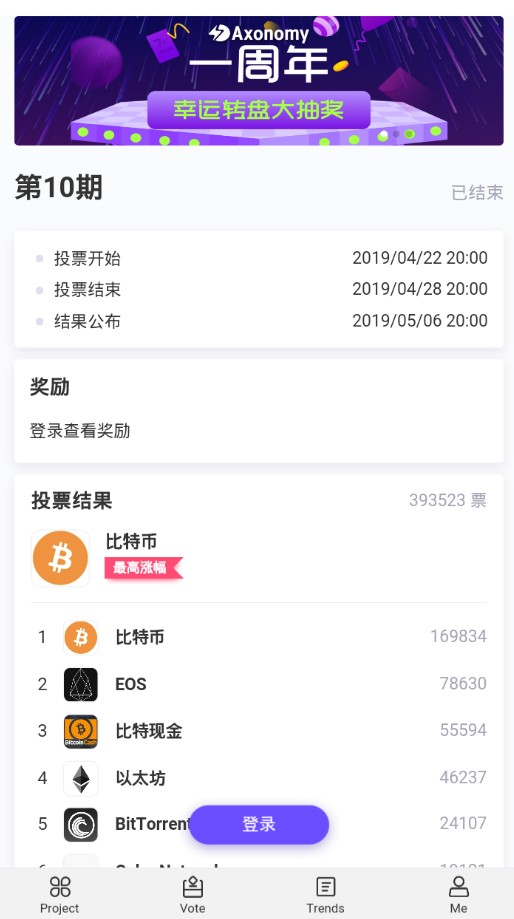Tap the 最高涨幅 highest-gain badge

pyautogui.click(x=144, y=567)
